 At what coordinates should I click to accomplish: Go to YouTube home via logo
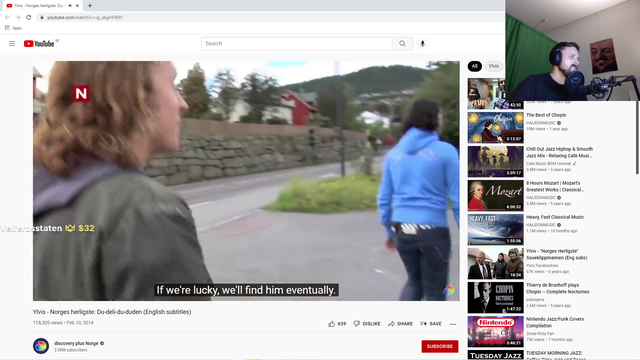coord(39,44)
